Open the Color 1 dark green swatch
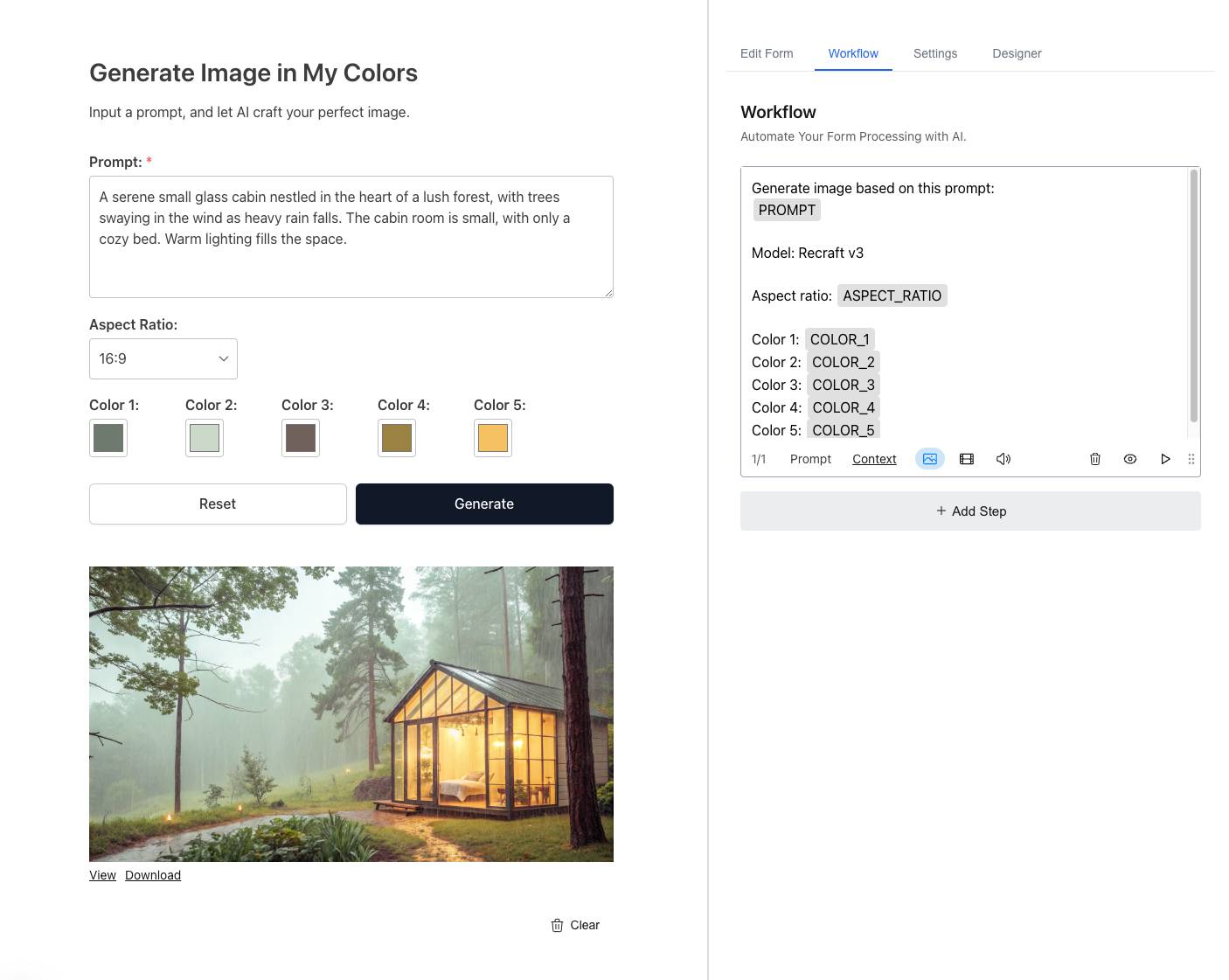 click(x=108, y=438)
